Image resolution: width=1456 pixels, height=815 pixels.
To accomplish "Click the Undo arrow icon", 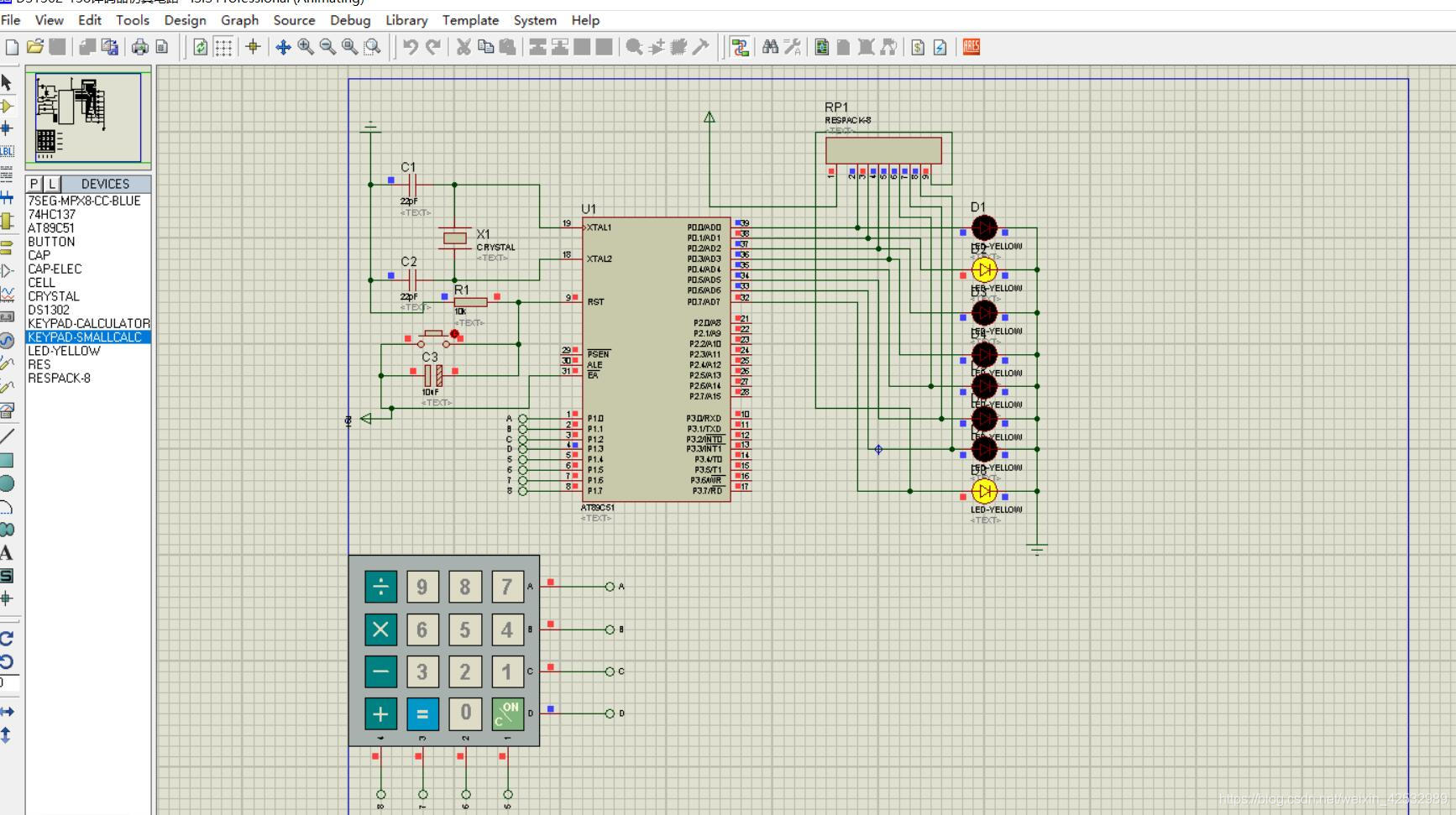I will click(410, 47).
